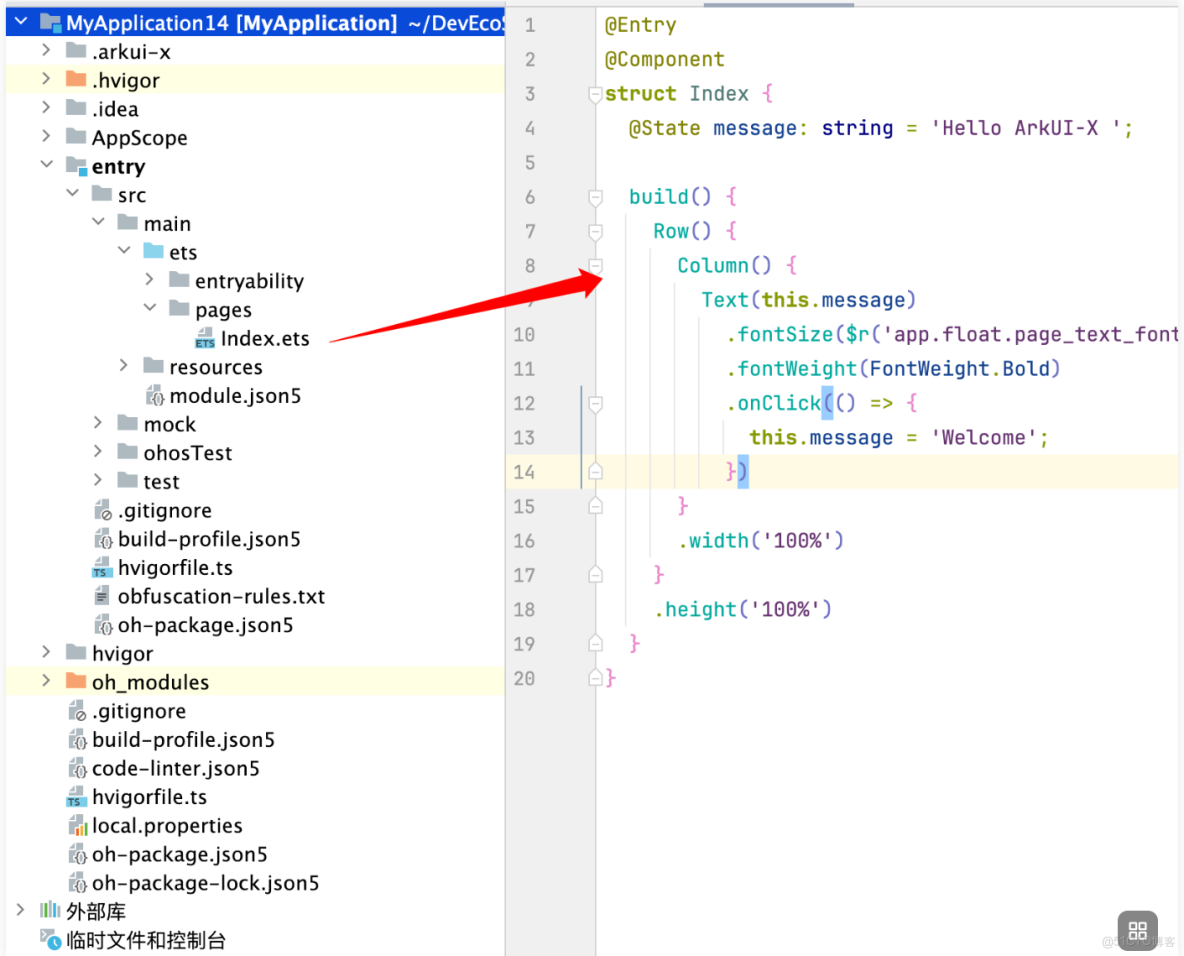Image resolution: width=1184 pixels, height=956 pixels.
Task: Click the local.properties file icon
Action: click(78, 826)
